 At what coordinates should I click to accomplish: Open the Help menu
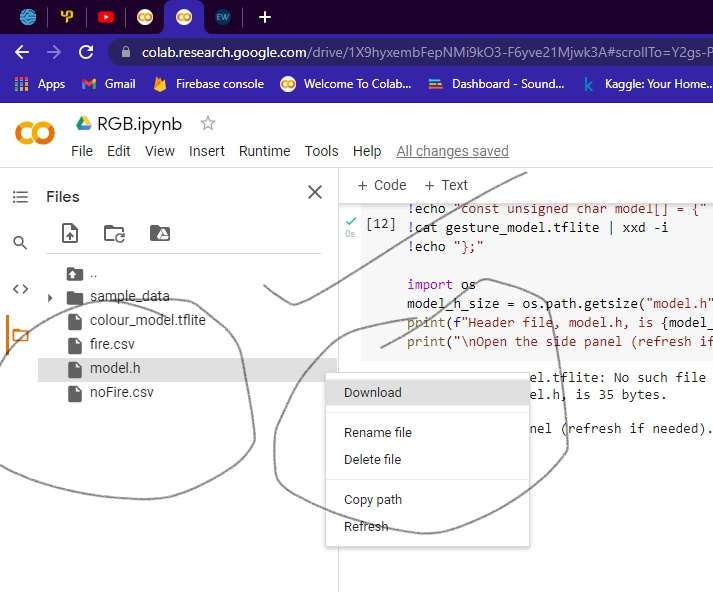click(x=367, y=151)
